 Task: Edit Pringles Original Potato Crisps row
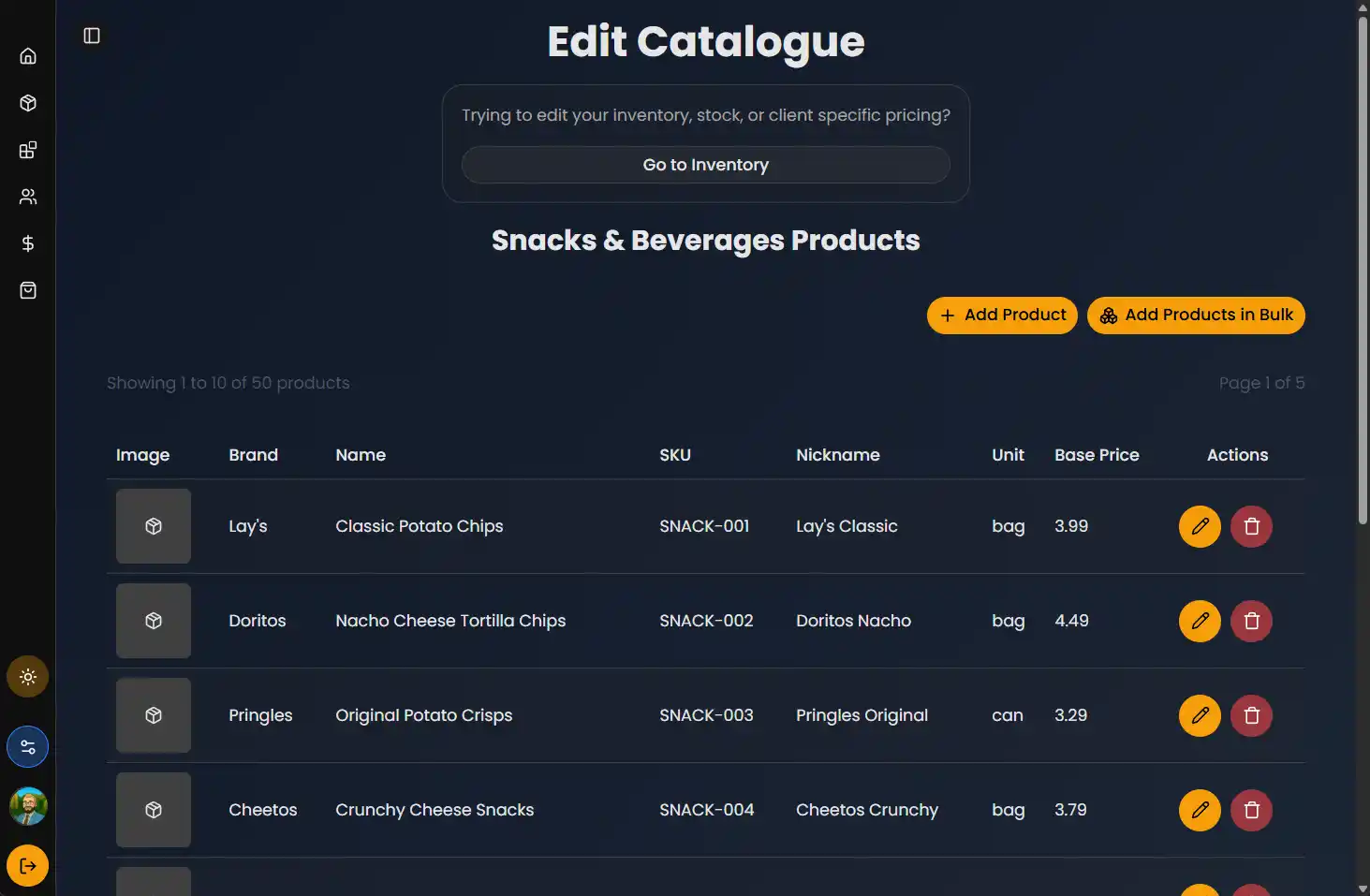pos(1200,715)
